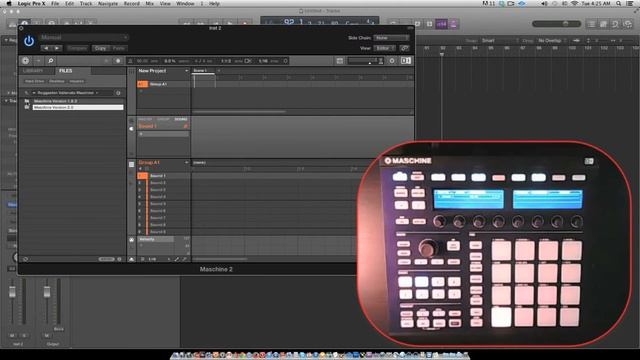
Task: Open the Logic No Overlap drag dropdown
Action: tap(551, 40)
